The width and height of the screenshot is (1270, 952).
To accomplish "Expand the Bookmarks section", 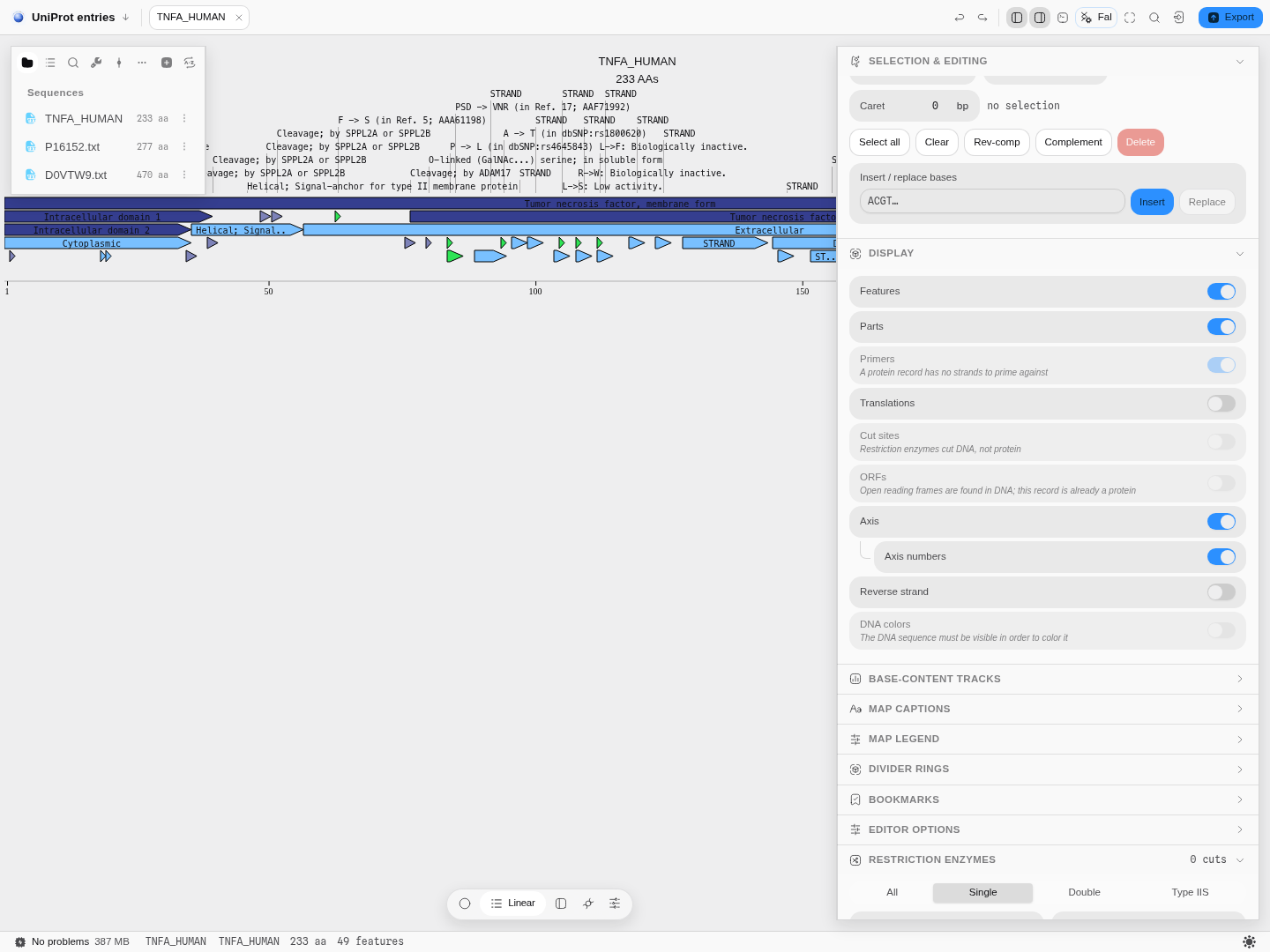I will (x=1047, y=800).
